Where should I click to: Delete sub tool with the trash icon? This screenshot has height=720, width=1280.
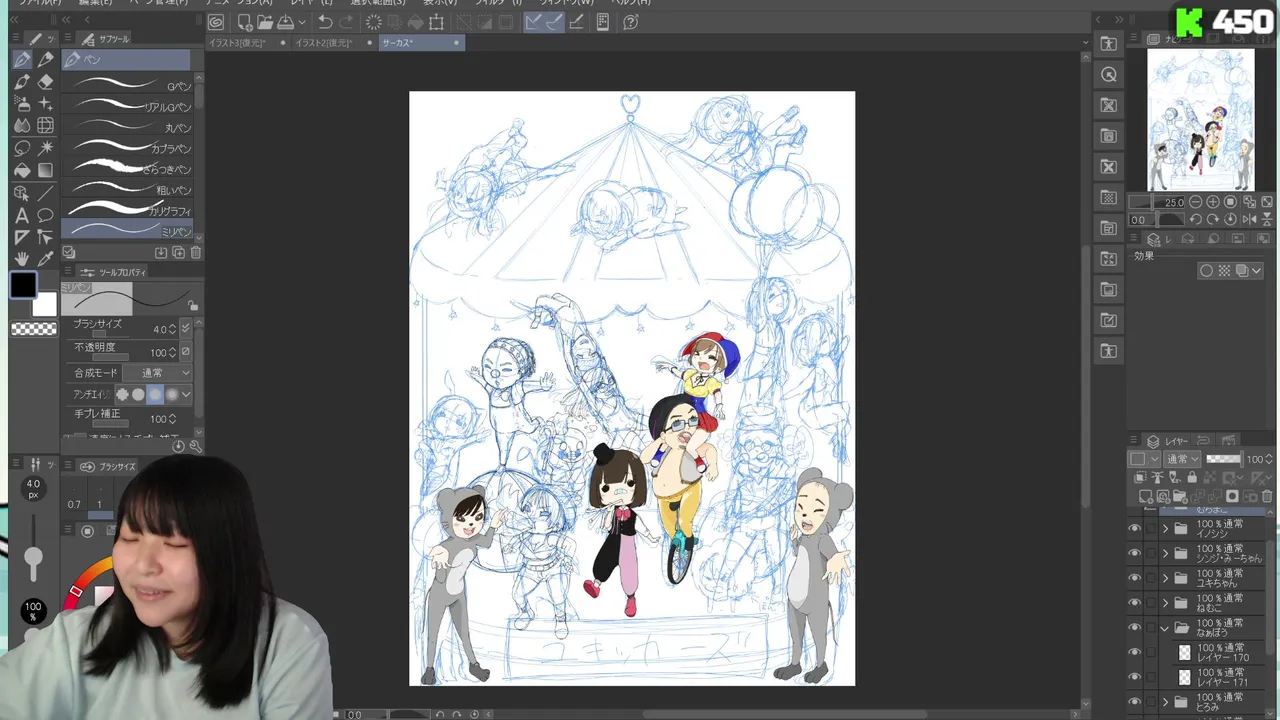coord(196,253)
